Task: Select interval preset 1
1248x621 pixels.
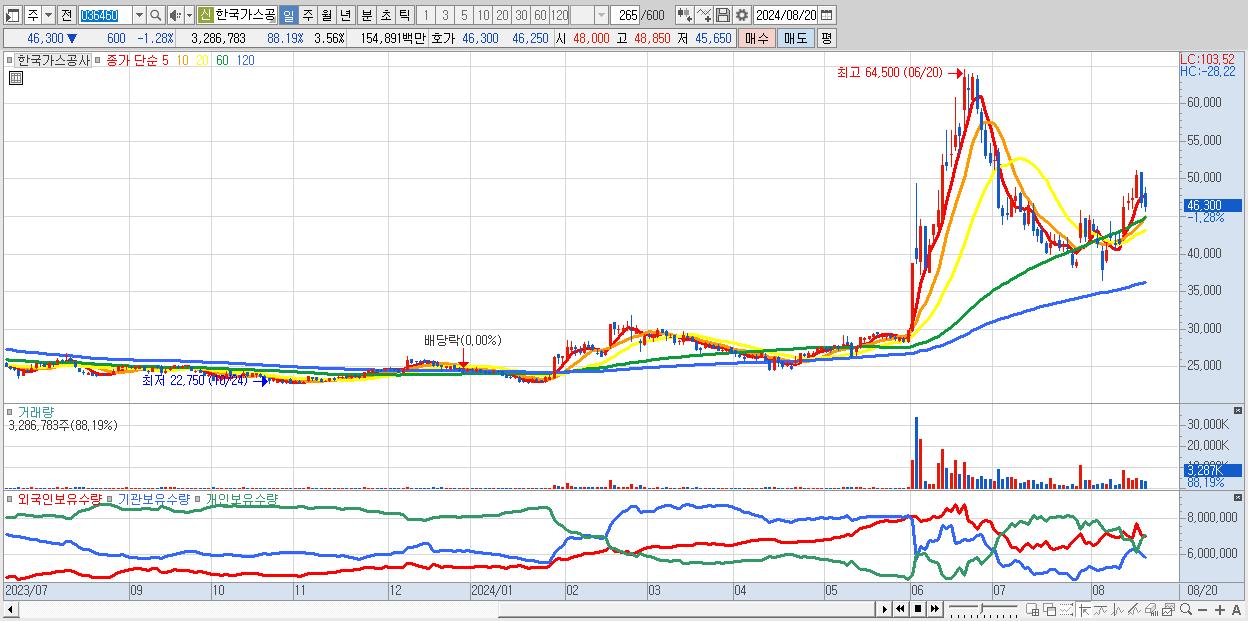Action: click(426, 15)
